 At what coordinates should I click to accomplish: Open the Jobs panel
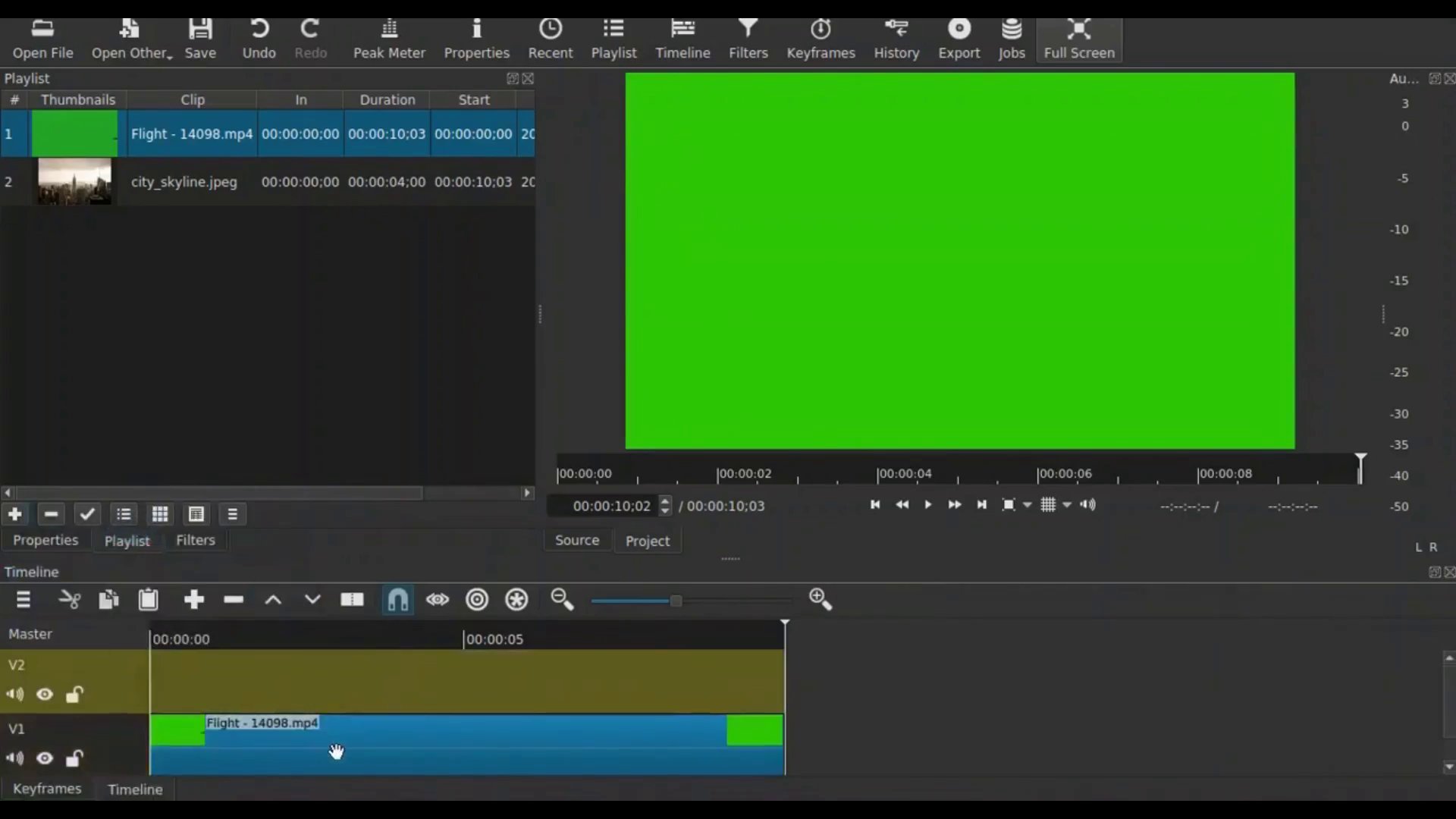click(1012, 38)
